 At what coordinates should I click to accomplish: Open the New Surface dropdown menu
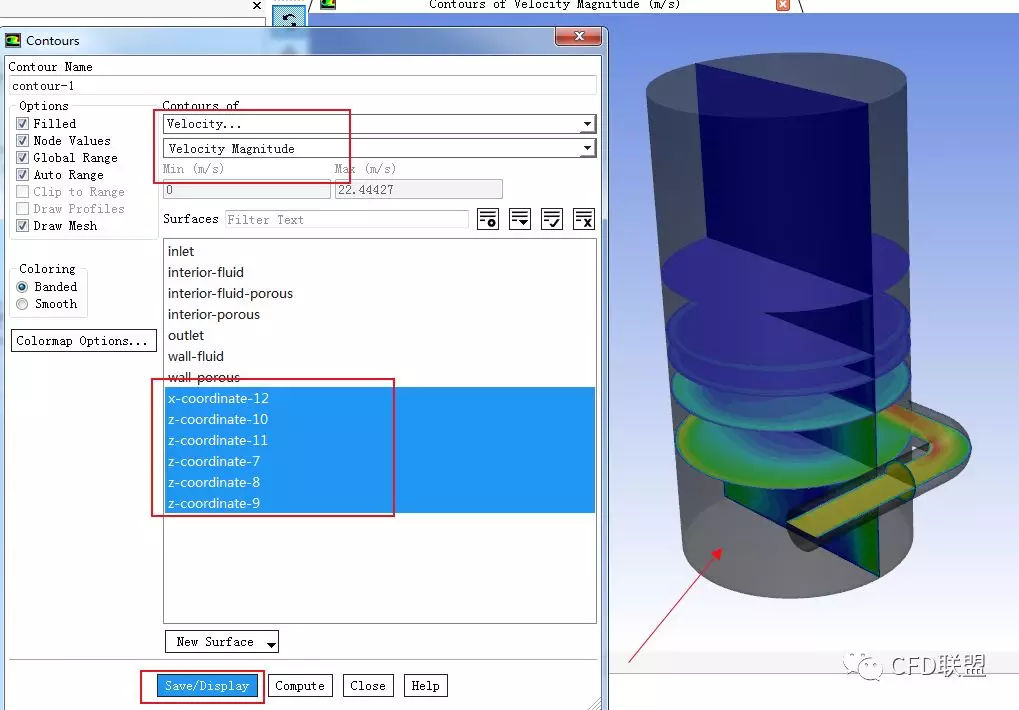pos(221,642)
